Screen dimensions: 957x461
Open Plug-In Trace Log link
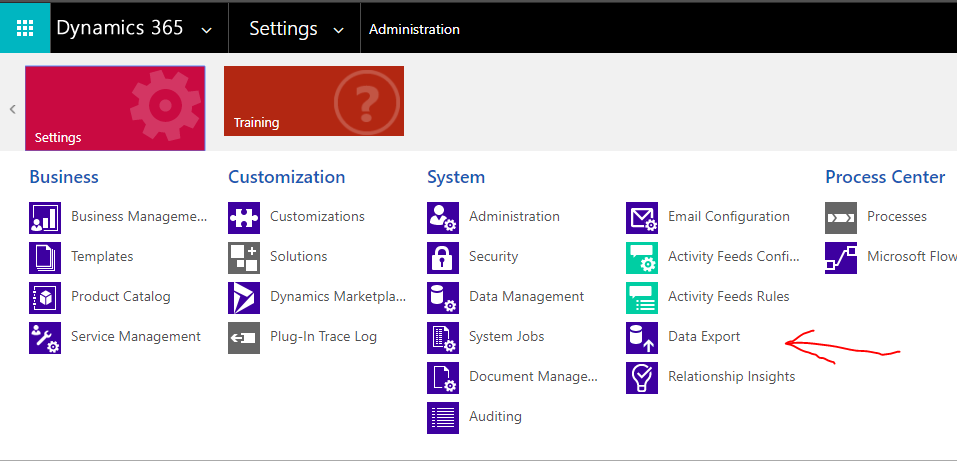point(323,336)
